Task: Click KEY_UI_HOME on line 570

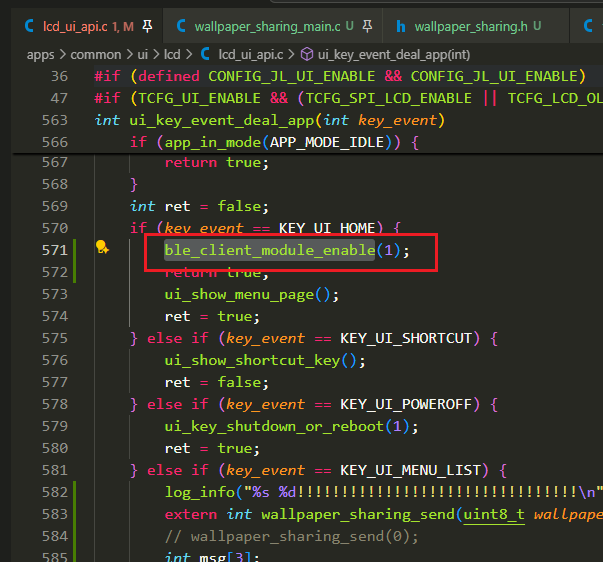Action: click(x=327, y=228)
